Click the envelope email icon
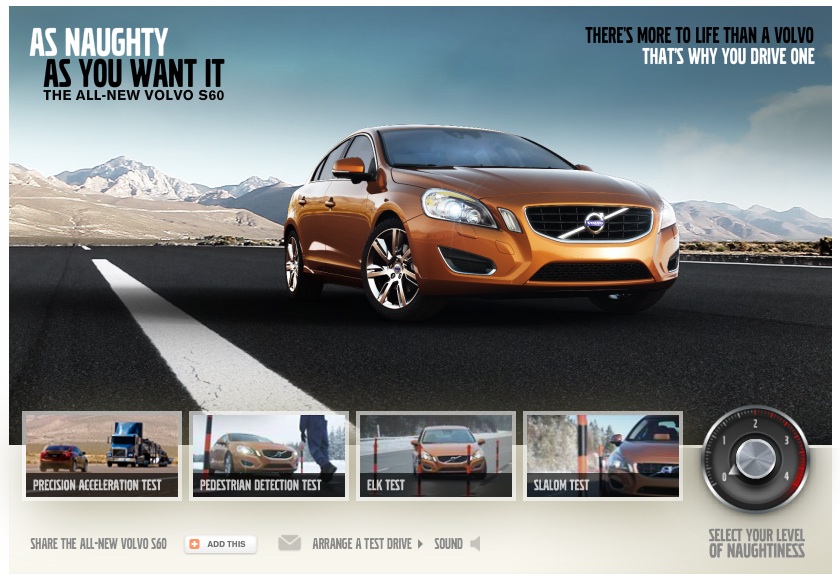This screenshot has width=840, height=583. [289, 543]
